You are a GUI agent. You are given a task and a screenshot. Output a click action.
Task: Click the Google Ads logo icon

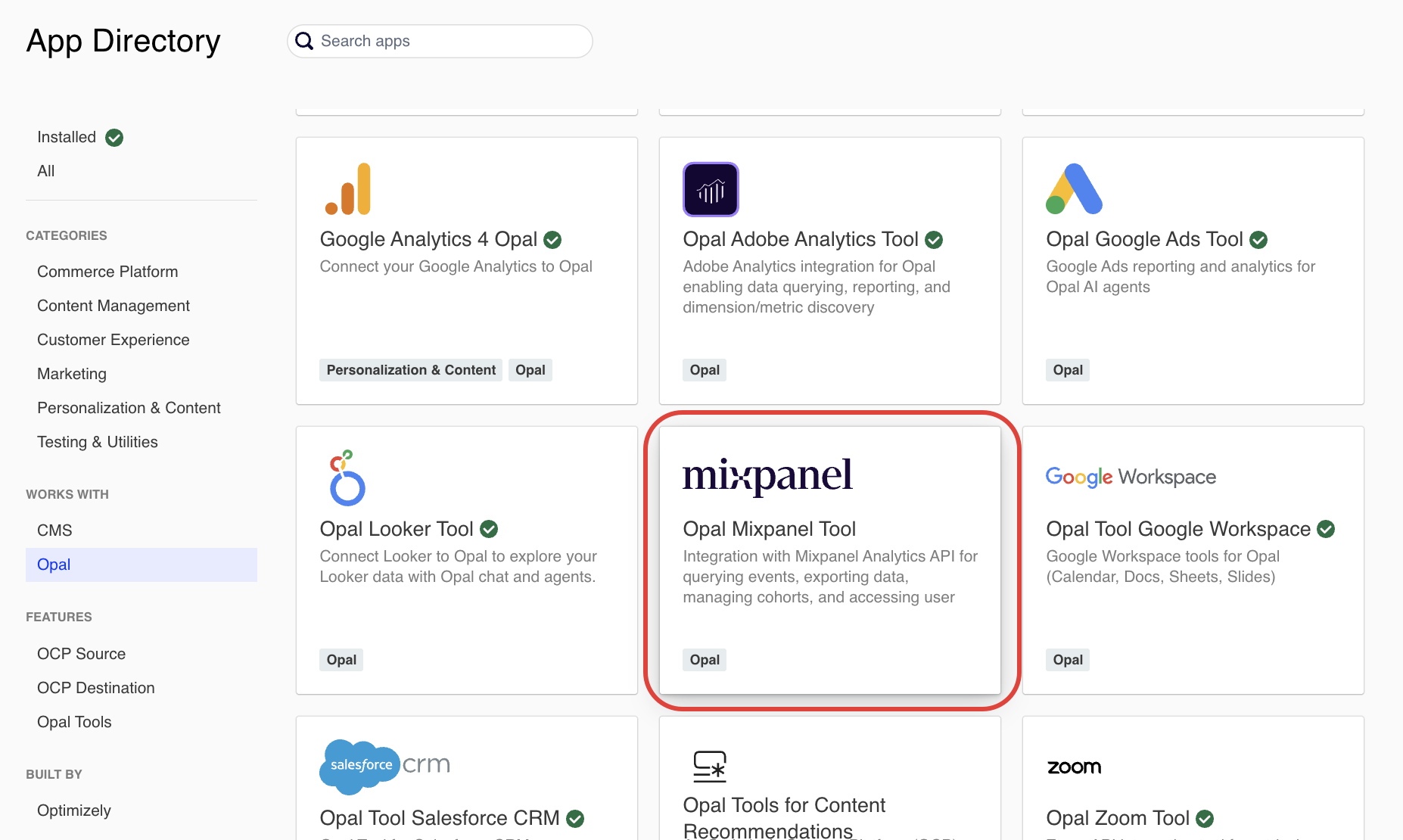[1074, 189]
